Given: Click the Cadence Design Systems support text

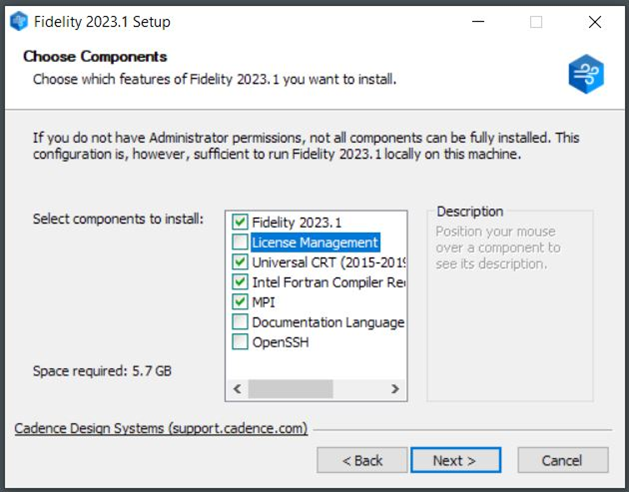Looking at the screenshot, I should coord(161,429).
